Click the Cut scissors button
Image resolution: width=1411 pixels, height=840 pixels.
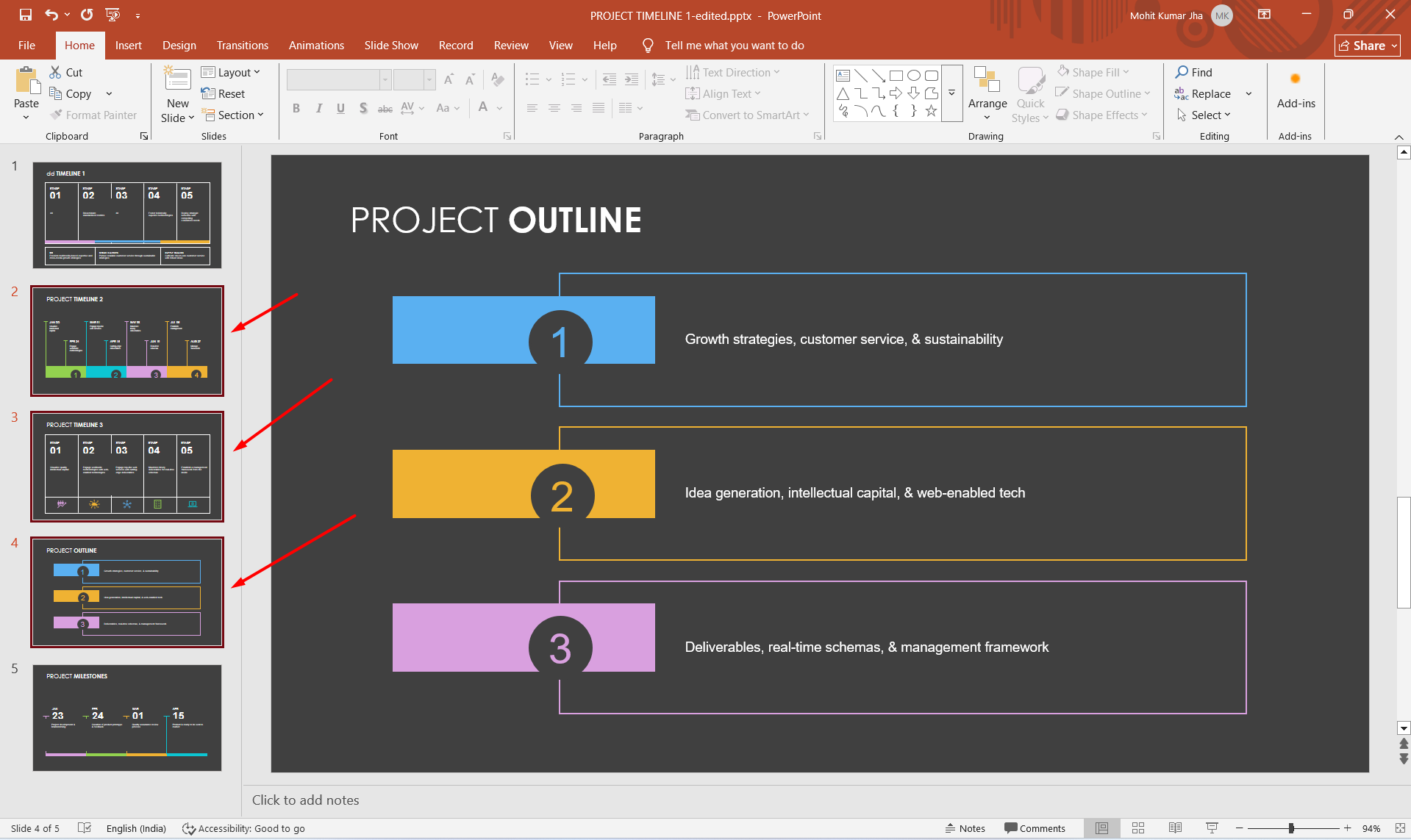point(66,72)
